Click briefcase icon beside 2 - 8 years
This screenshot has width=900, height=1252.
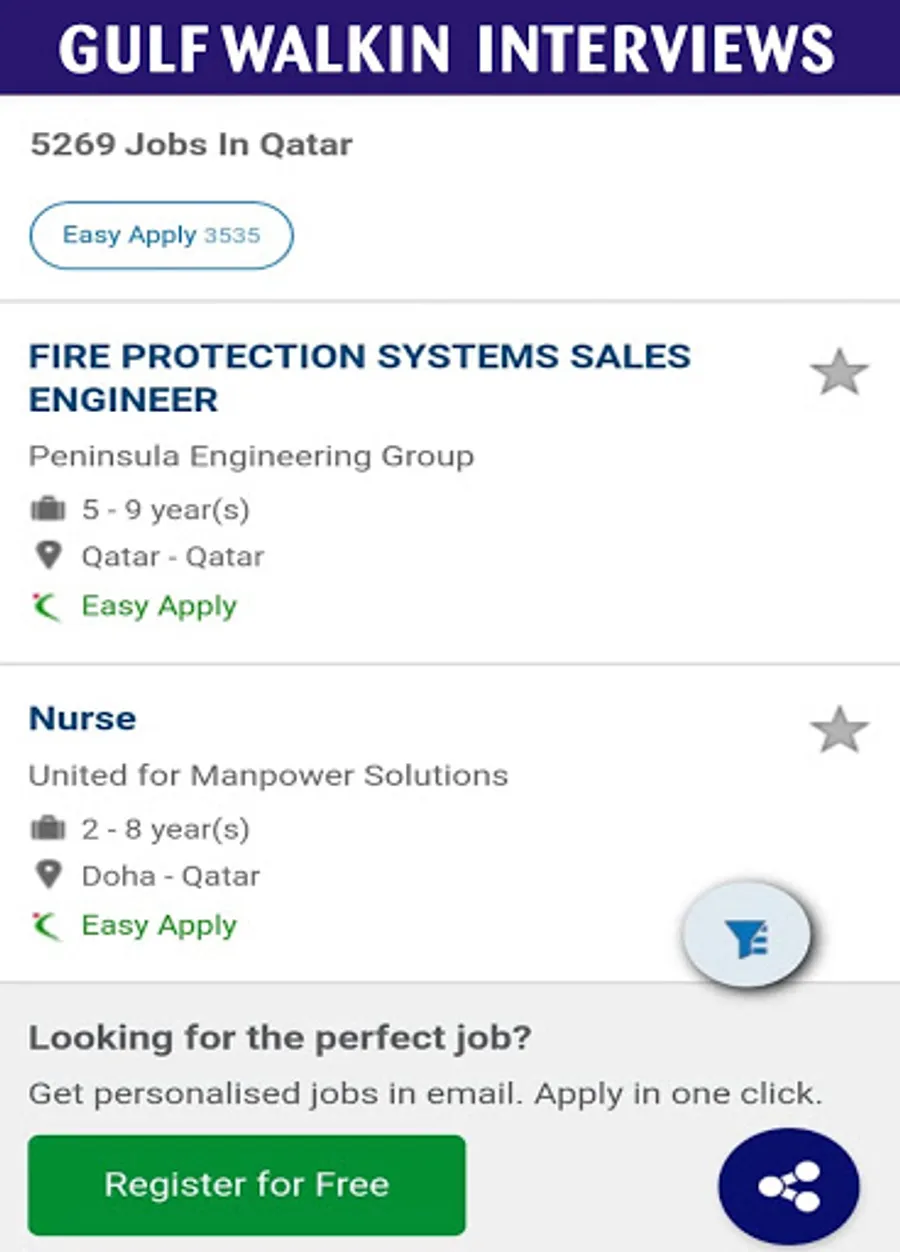click(x=48, y=829)
